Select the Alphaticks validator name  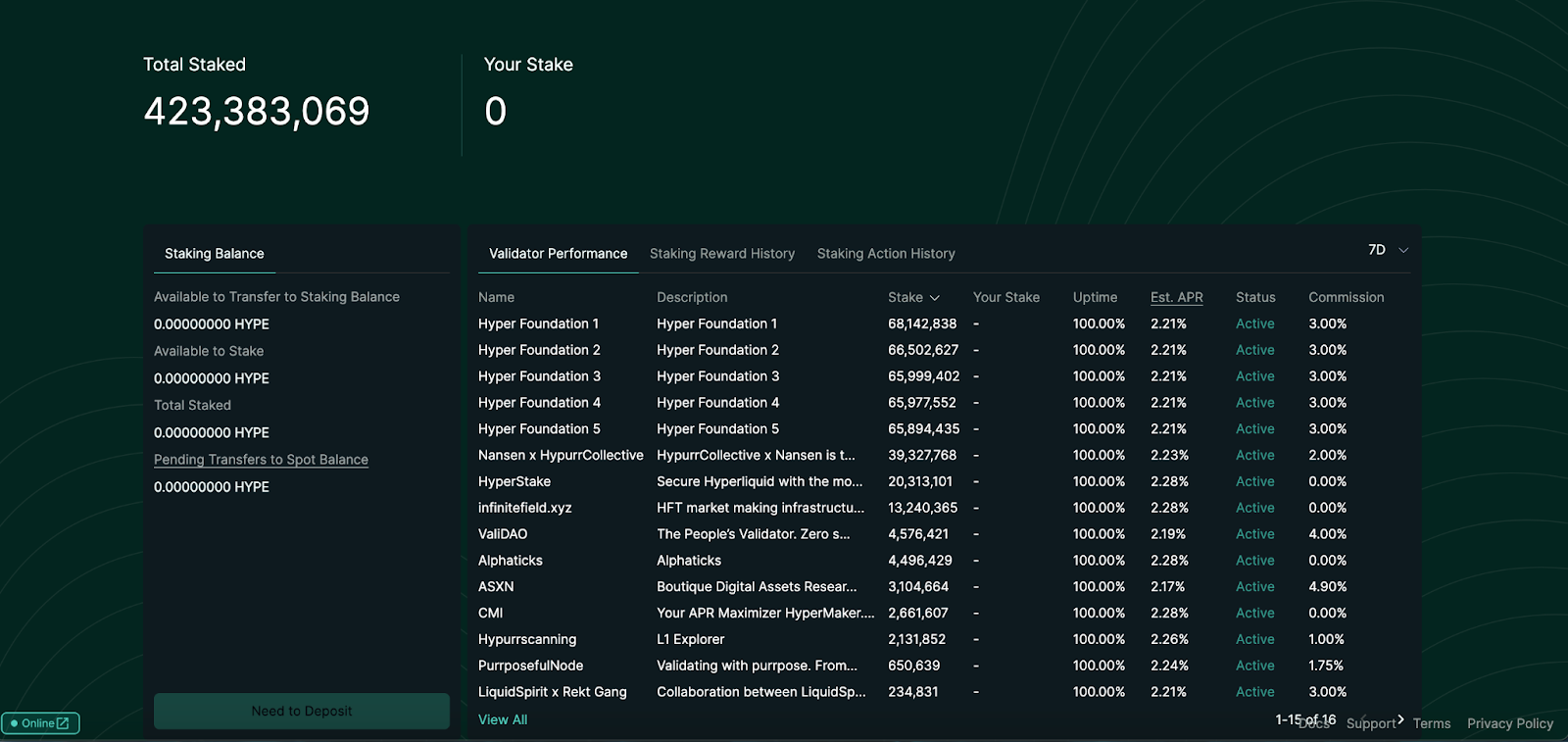click(x=511, y=561)
